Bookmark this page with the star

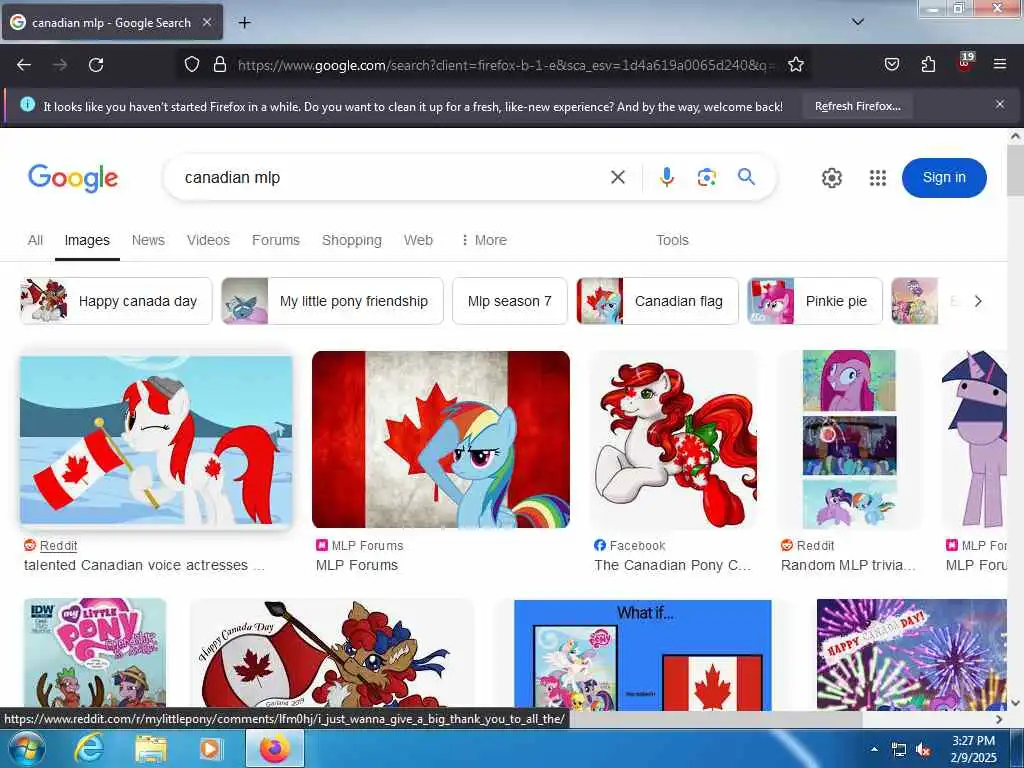tap(795, 65)
